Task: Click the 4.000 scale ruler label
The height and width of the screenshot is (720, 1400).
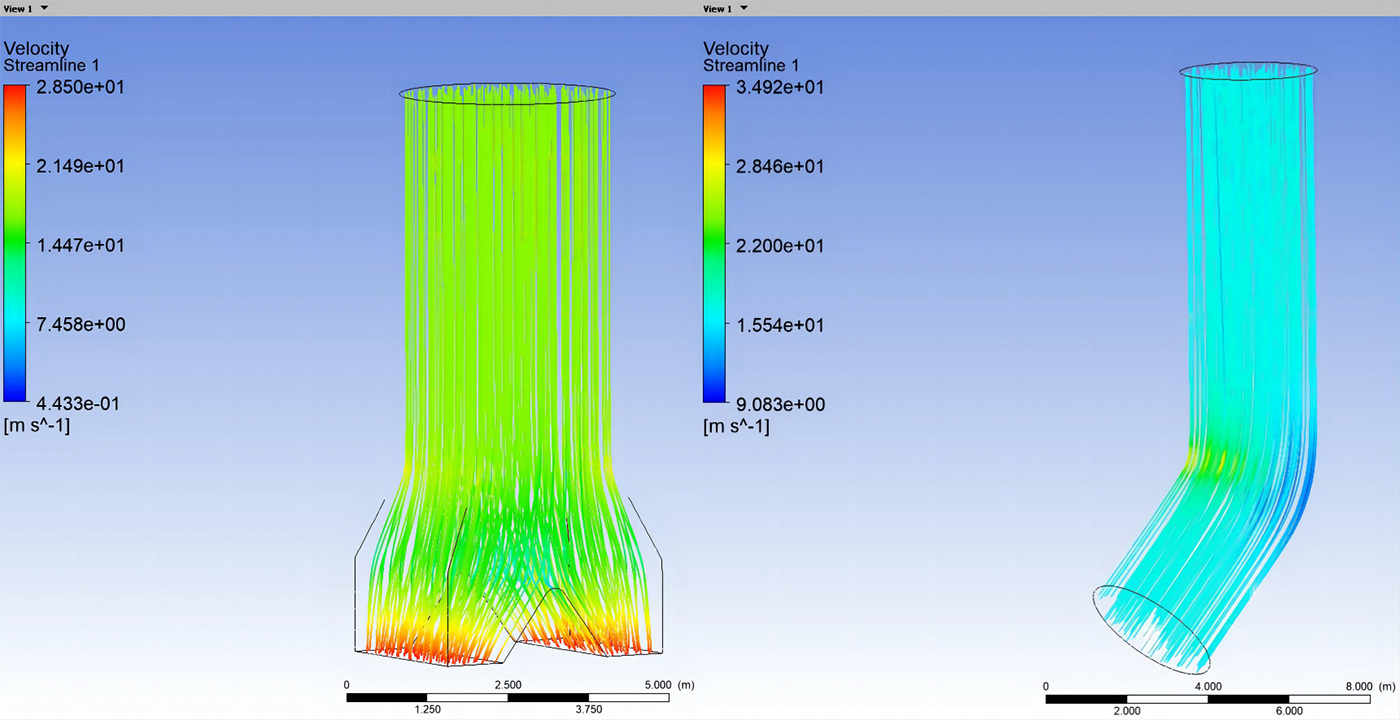Action: click(1208, 685)
